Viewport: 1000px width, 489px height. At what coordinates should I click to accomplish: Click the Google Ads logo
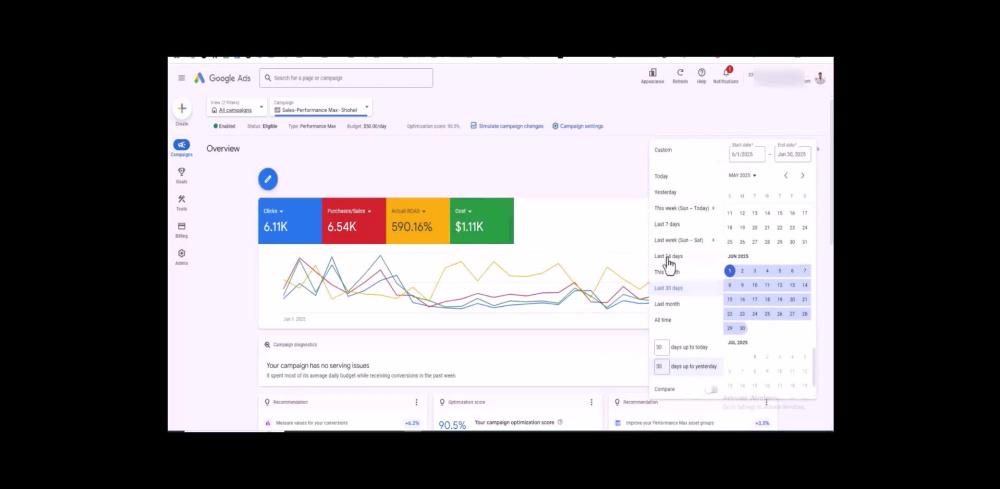(223, 78)
